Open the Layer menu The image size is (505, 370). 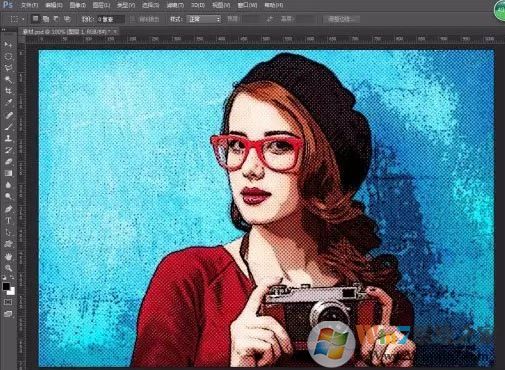(x=101, y=5)
